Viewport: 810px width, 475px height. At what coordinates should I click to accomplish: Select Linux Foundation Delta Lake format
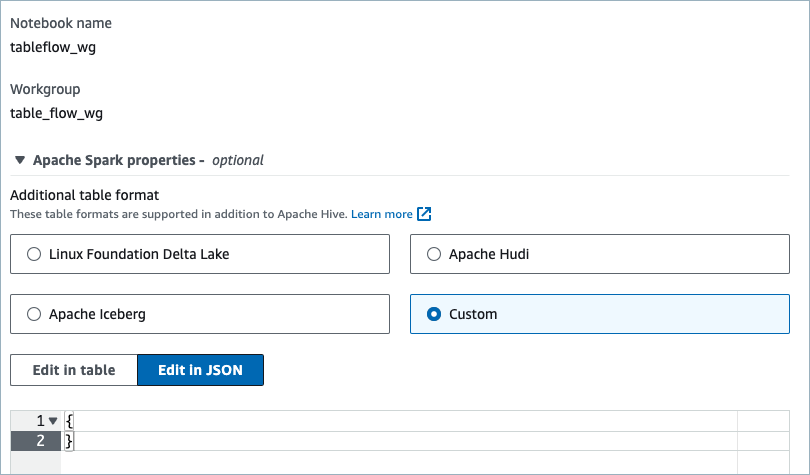pyautogui.click(x=34, y=254)
